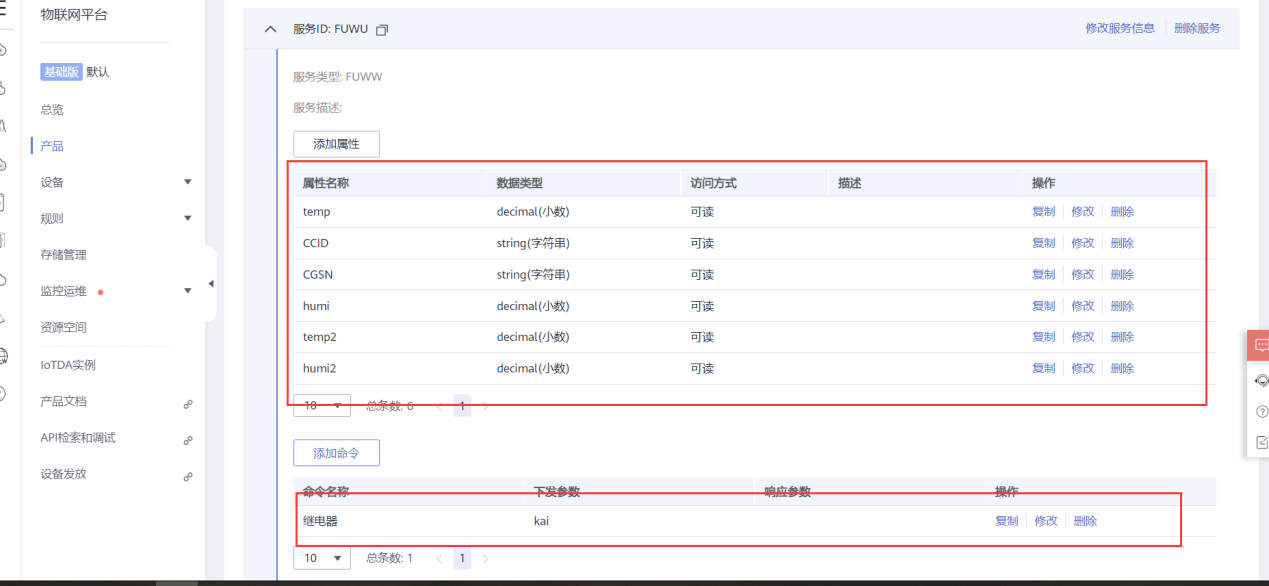The image size is (1269, 586).
Task: Modify the humi attribute via 修改
Action: coord(1083,306)
